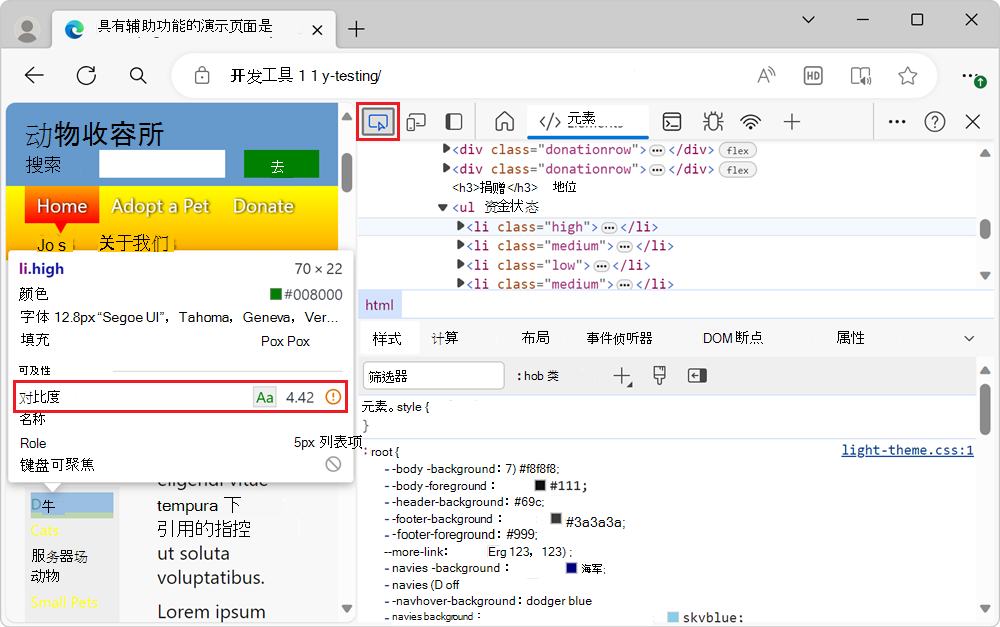This screenshot has height=627, width=1000.
Task: Open DevTools help question mark
Action: click(934, 121)
